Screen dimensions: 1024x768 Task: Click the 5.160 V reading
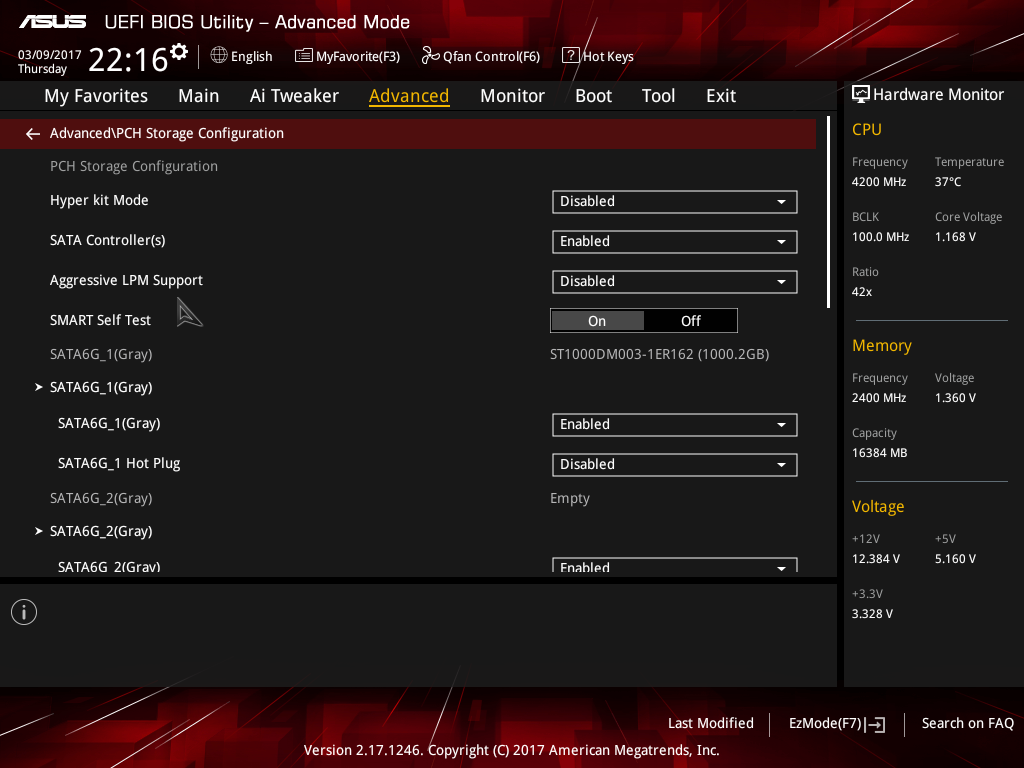[955, 559]
